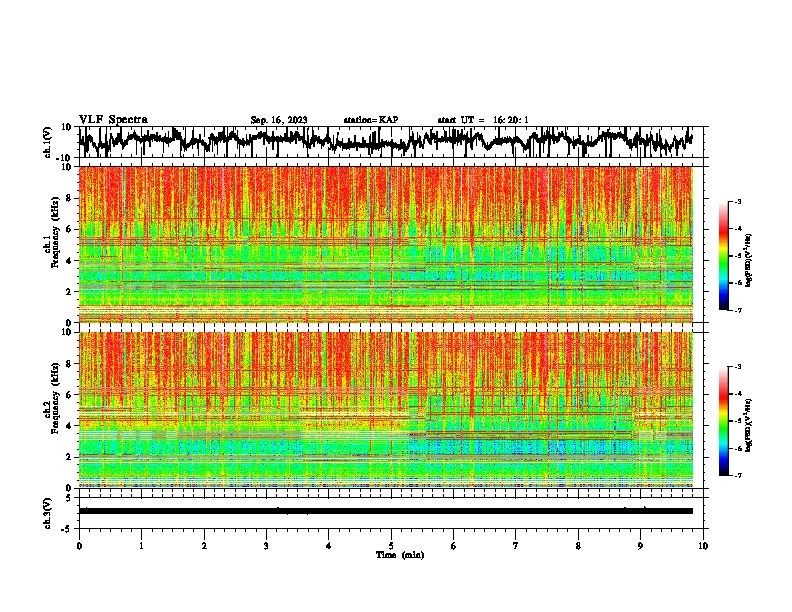Click the 10 tick label on Time axis
The image size is (792, 612).
pyautogui.click(x=703, y=546)
